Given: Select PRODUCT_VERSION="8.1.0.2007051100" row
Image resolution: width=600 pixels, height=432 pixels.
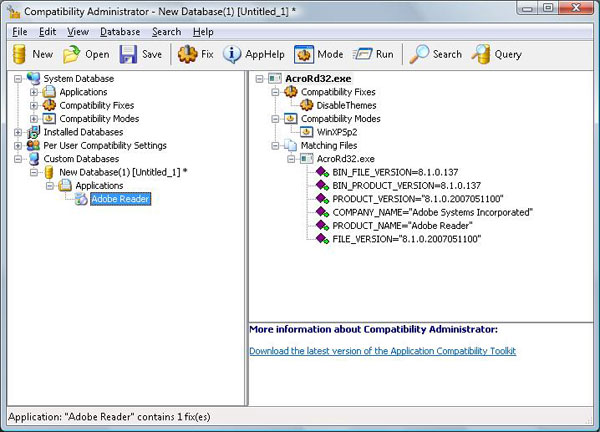Looking at the screenshot, I should [x=417, y=199].
